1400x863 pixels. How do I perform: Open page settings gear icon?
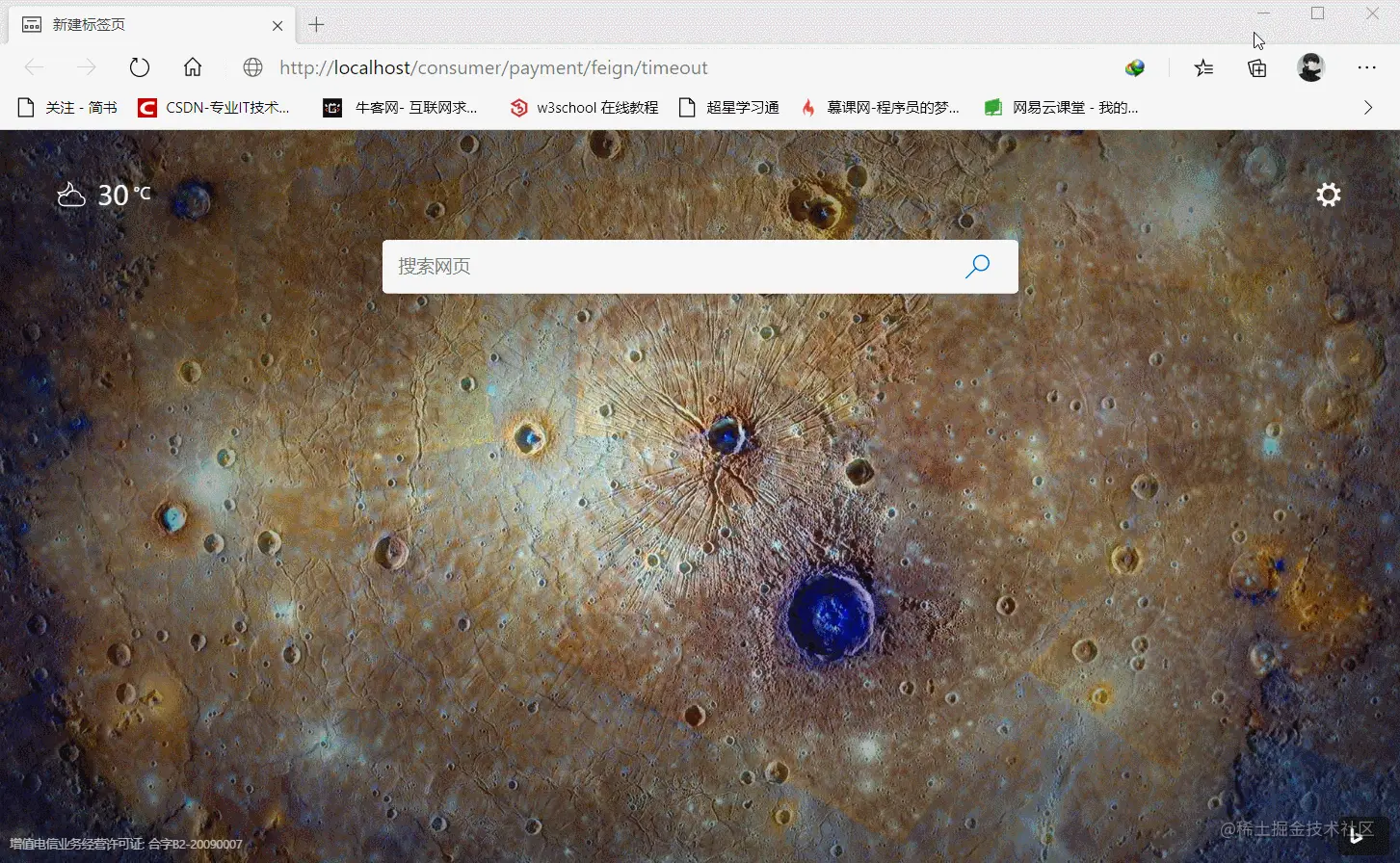click(x=1329, y=195)
